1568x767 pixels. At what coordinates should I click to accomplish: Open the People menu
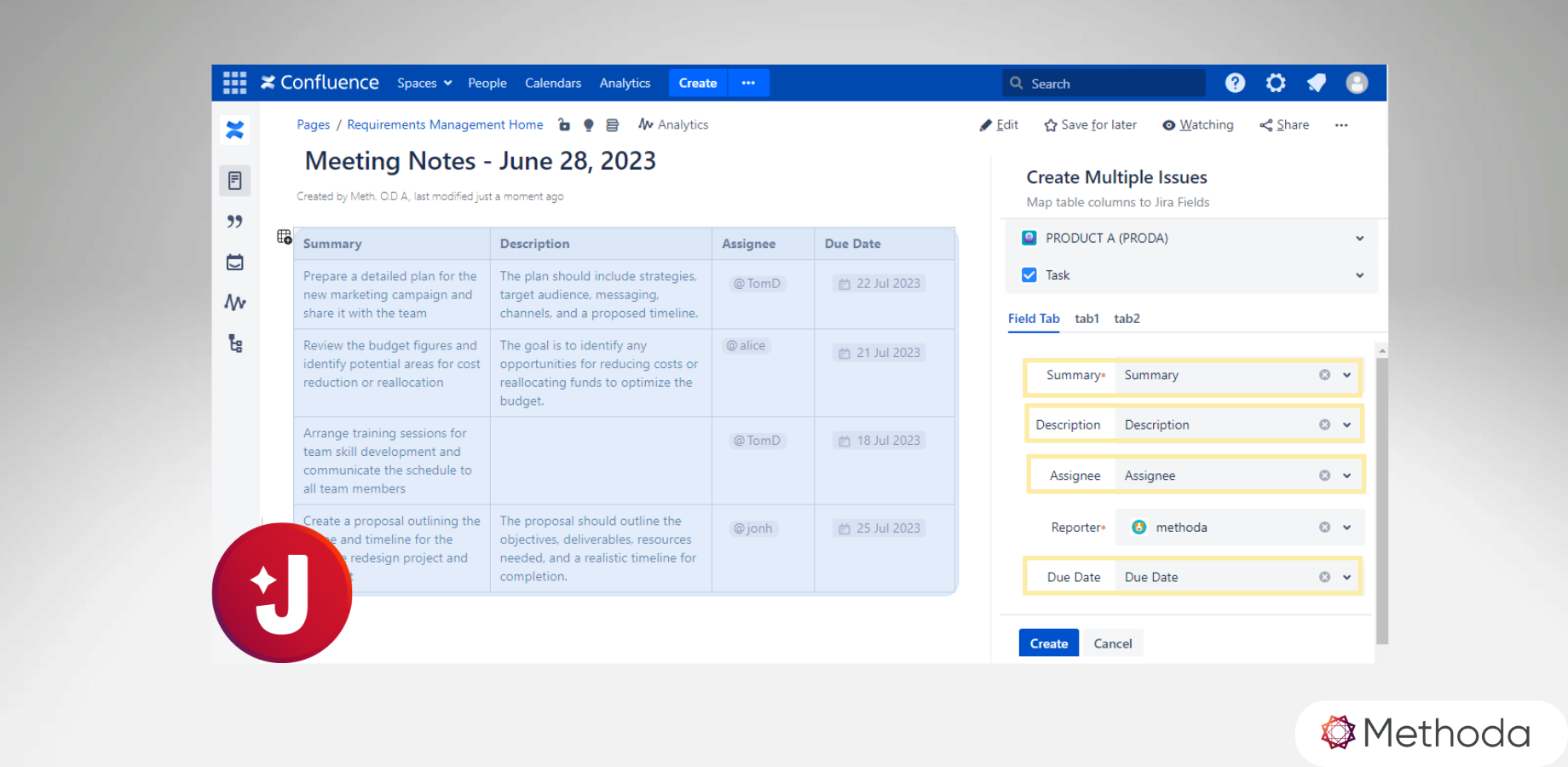pyautogui.click(x=487, y=84)
